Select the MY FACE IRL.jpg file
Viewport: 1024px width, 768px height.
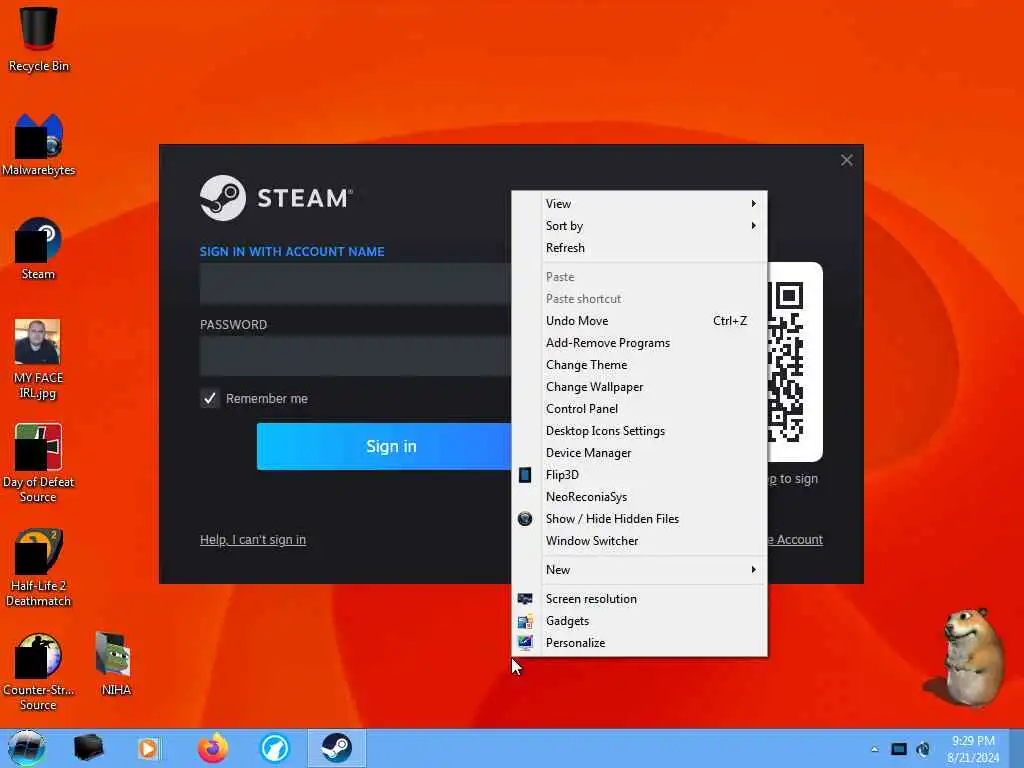(x=38, y=359)
